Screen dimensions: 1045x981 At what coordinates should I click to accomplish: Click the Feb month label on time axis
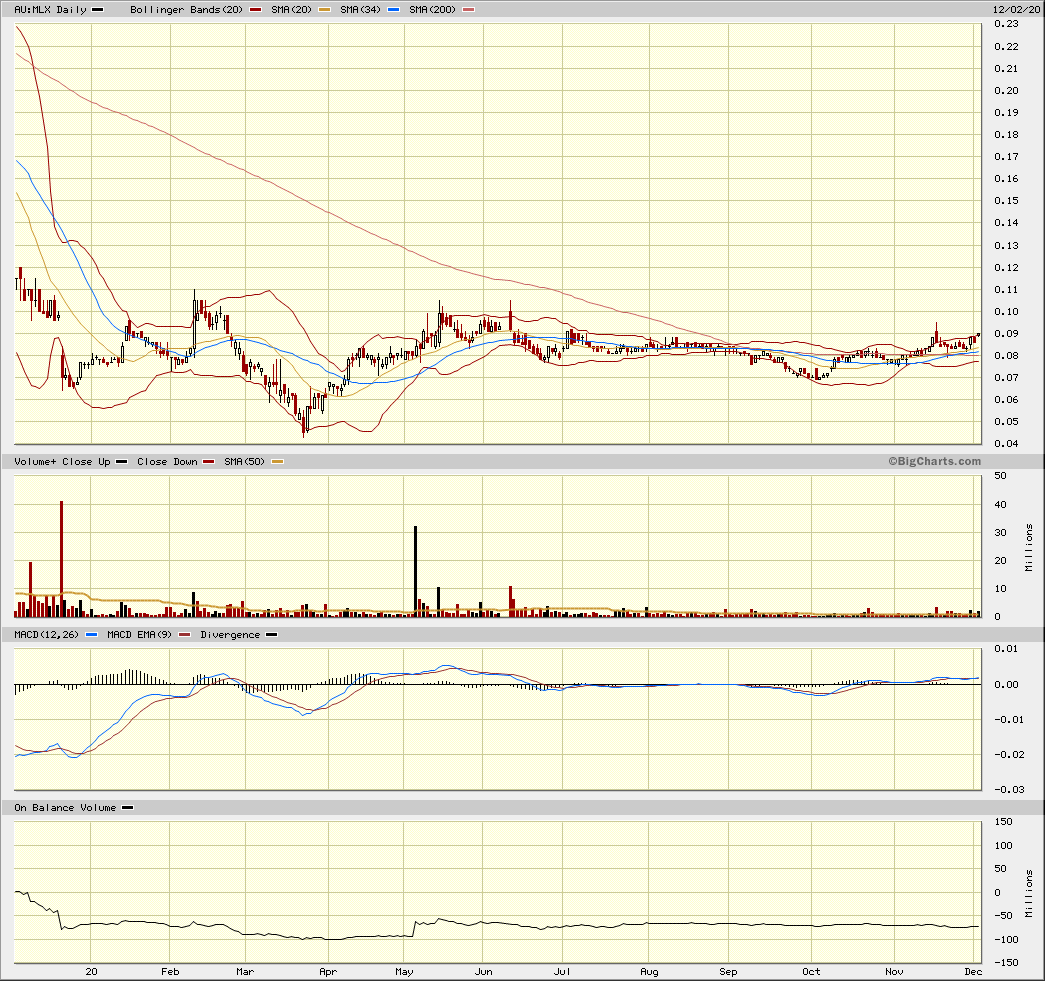click(170, 972)
